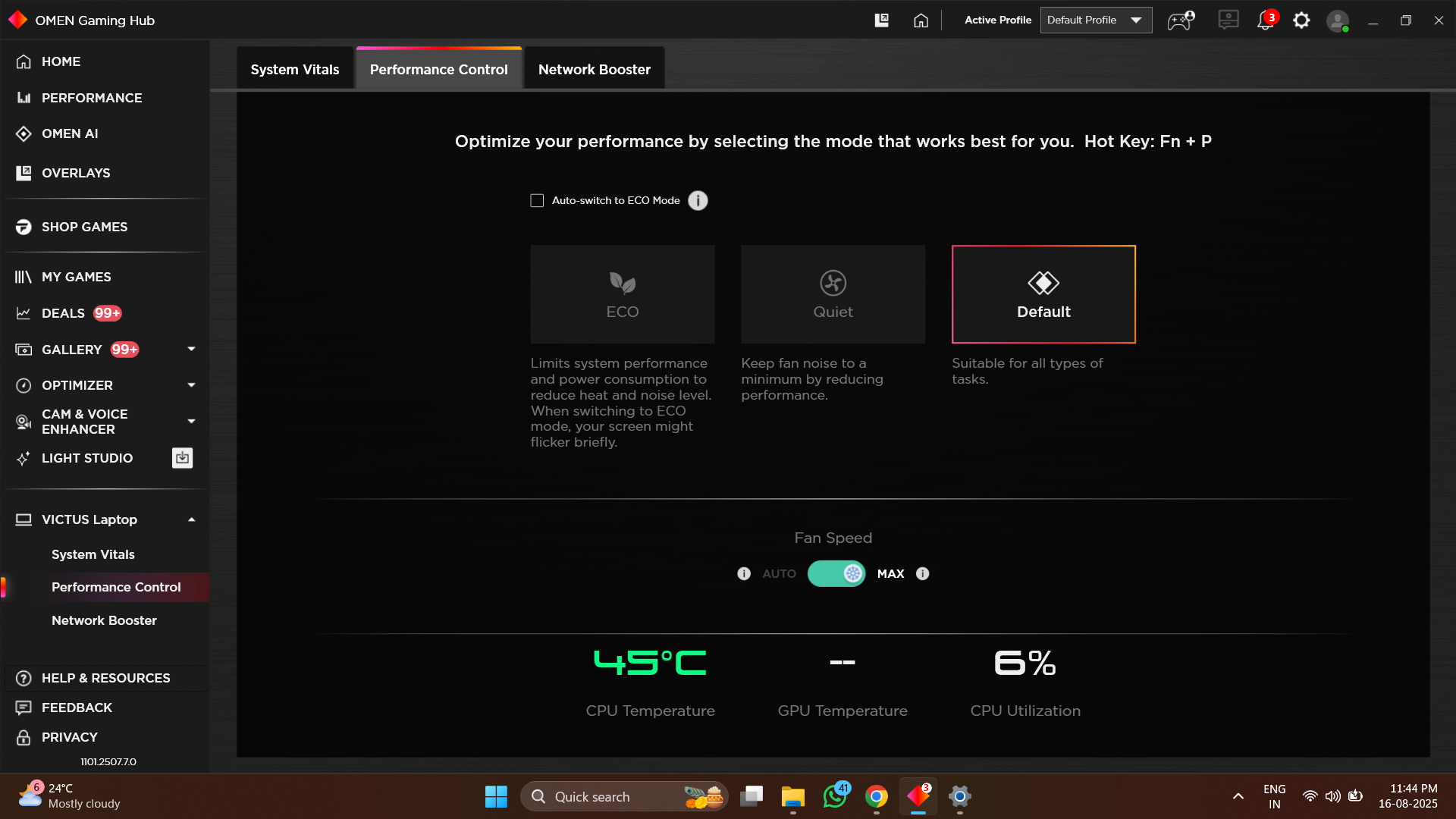Image resolution: width=1456 pixels, height=819 pixels.
Task: Select the Quiet performance mode
Action: (x=833, y=294)
